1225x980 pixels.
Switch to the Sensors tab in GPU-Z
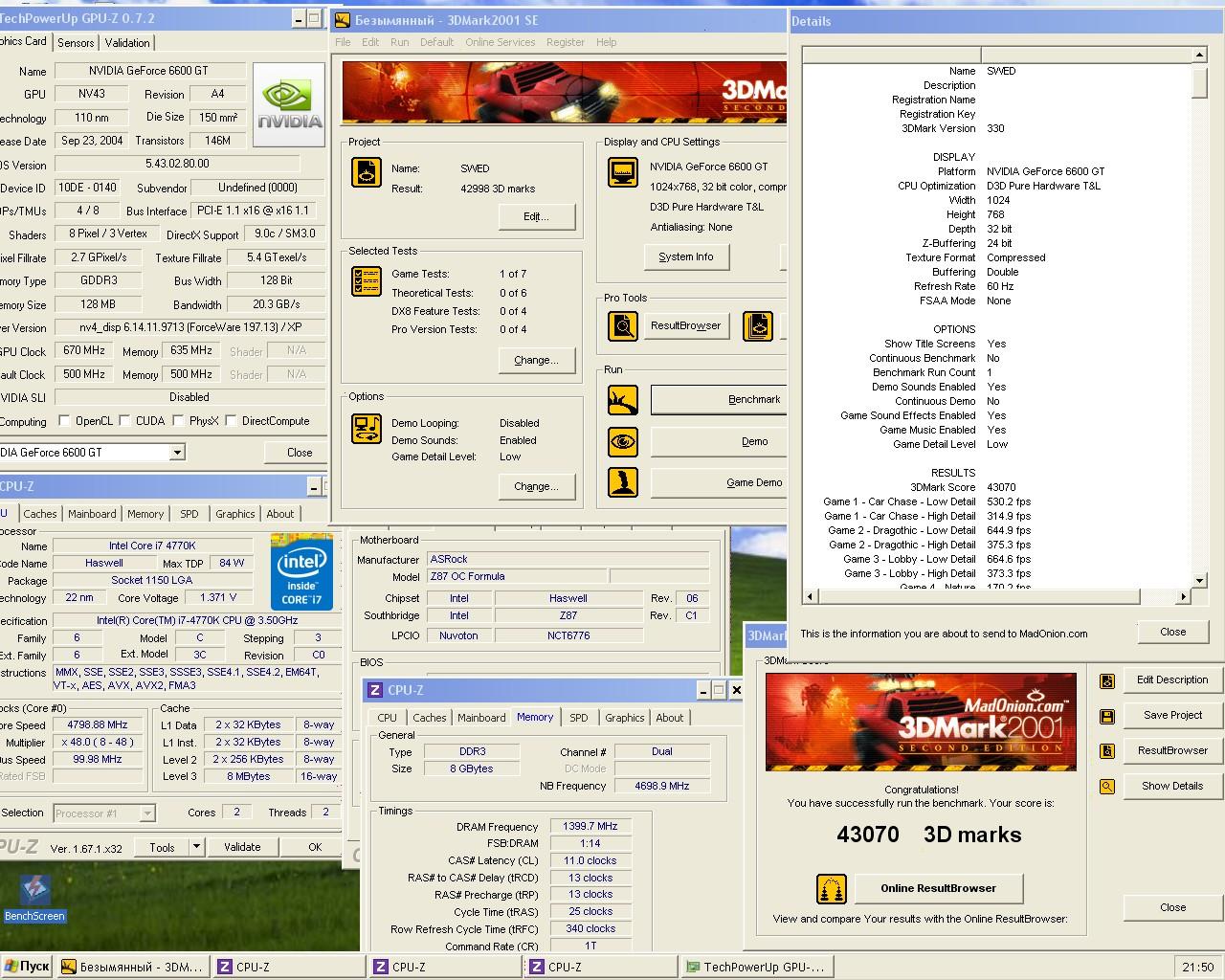coord(76,43)
